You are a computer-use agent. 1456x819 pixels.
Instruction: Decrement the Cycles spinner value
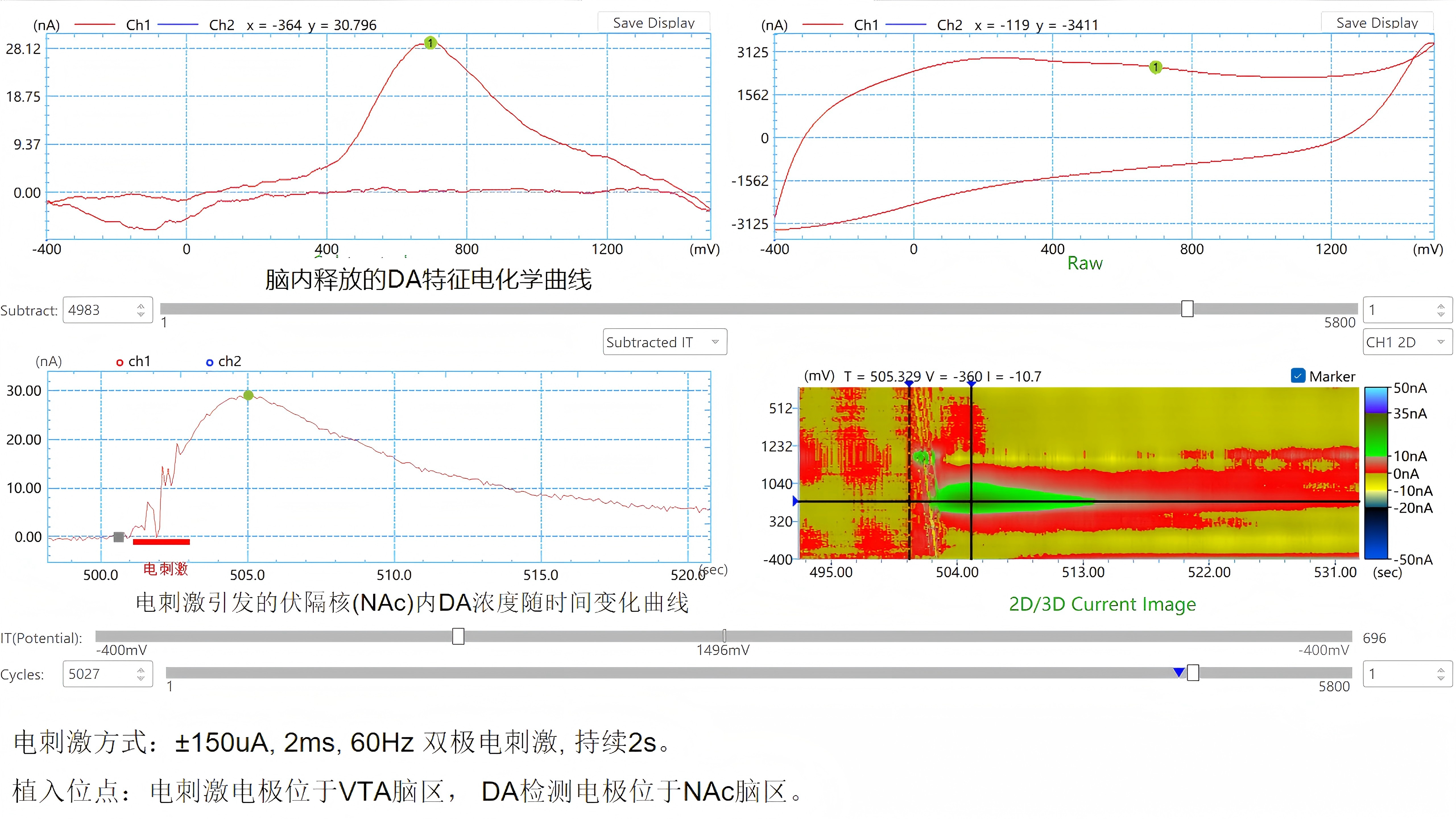[141, 678]
